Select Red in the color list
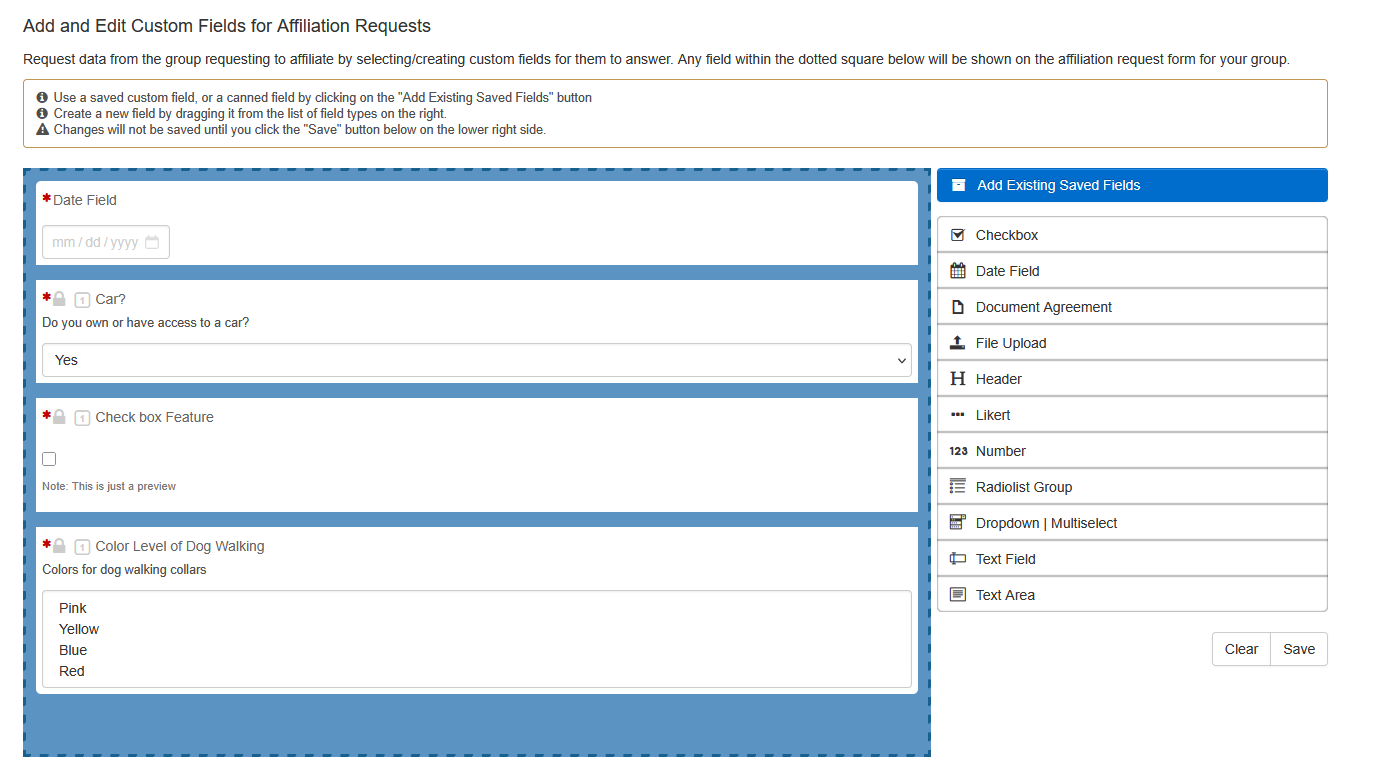Screen dimensions: 1392x765 click(72, 671)
